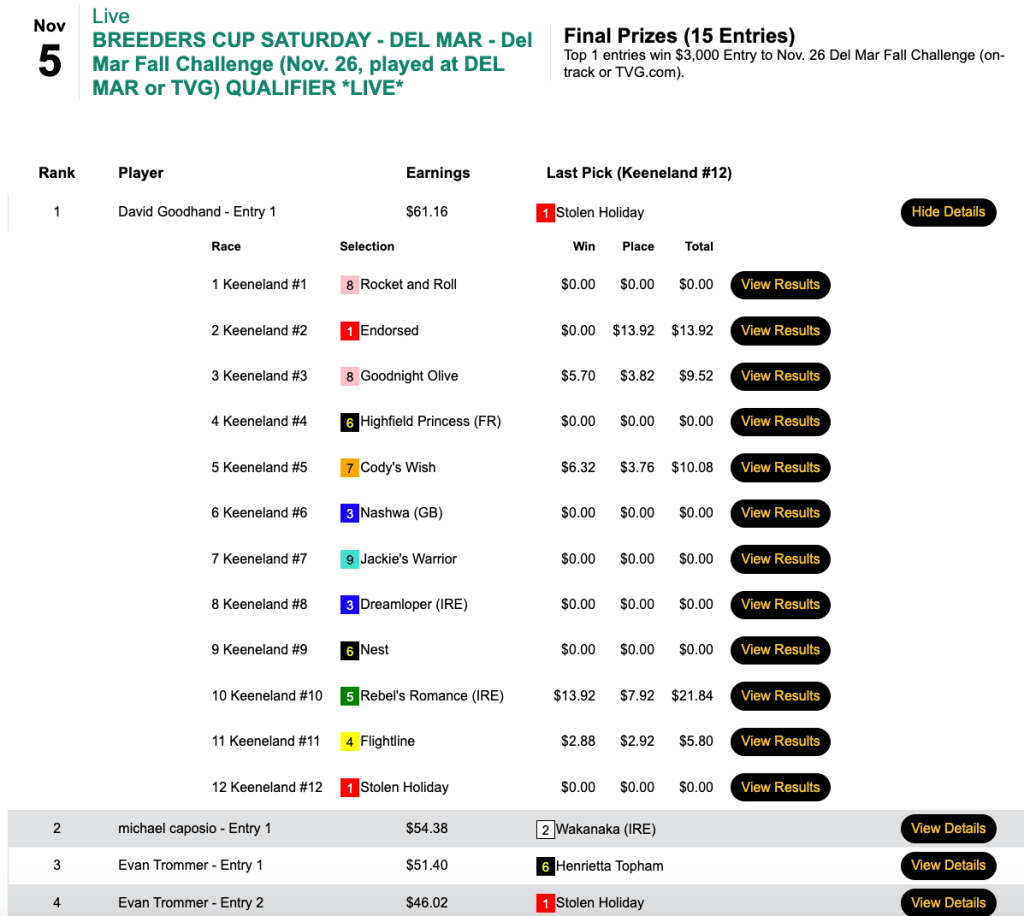Click orange number 7 badge beside Cody's Wish
Image resolution: width=1024 pixels, height=916 pixels.
(349, 468)
